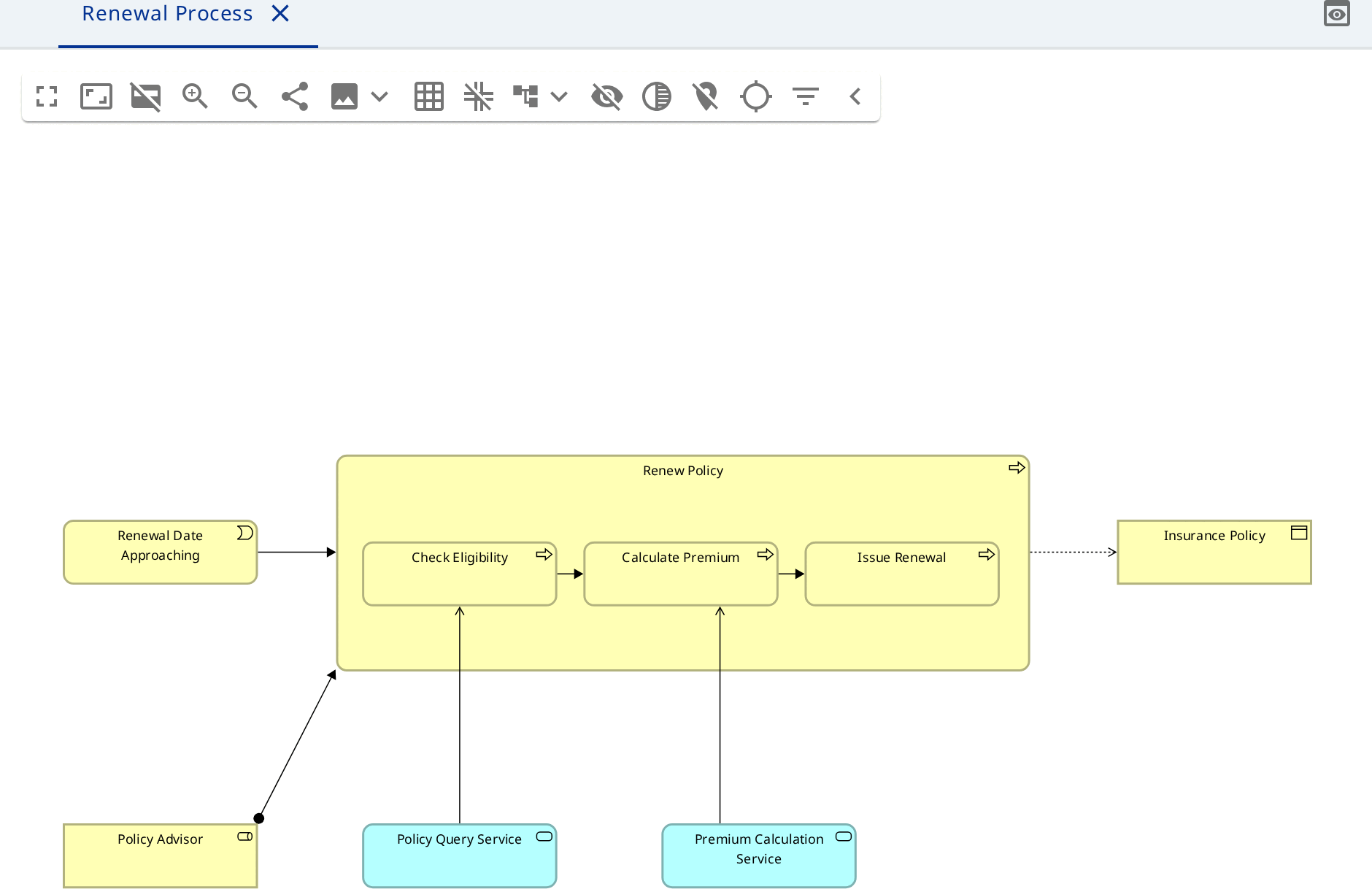This screenshot has width=1372, height=889.
Task: Select the Check Eligibility element
Action: (x=460, y=574)
